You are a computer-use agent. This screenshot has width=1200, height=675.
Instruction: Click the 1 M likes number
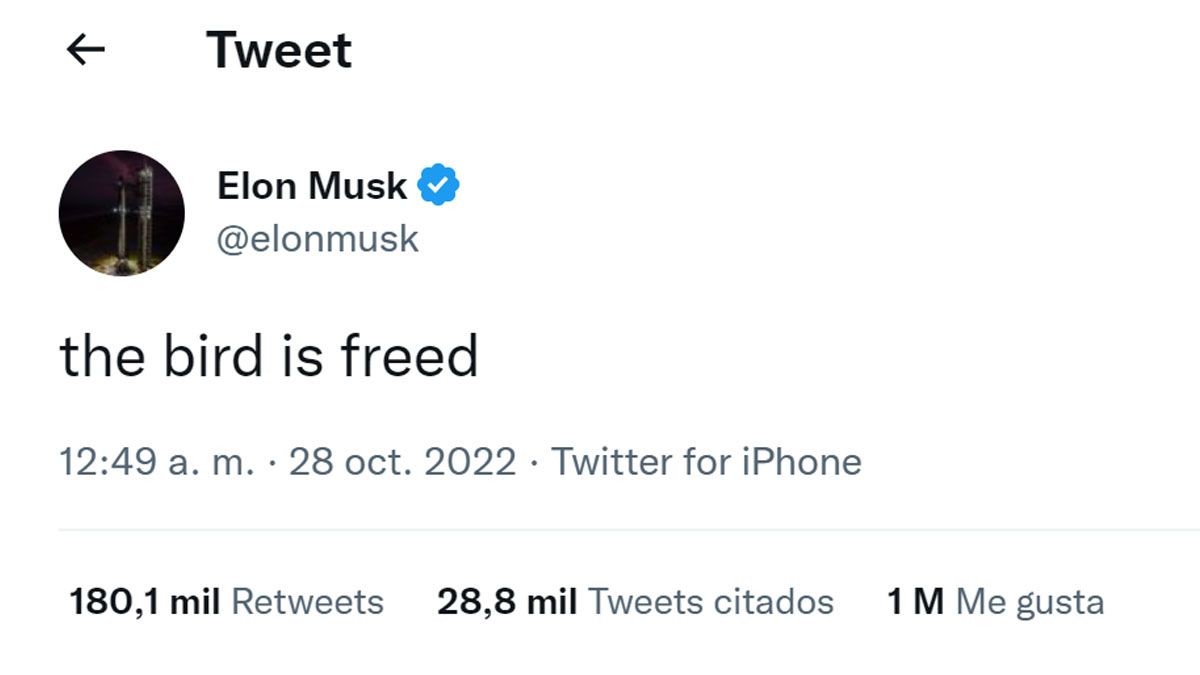(x=915, y=602)
